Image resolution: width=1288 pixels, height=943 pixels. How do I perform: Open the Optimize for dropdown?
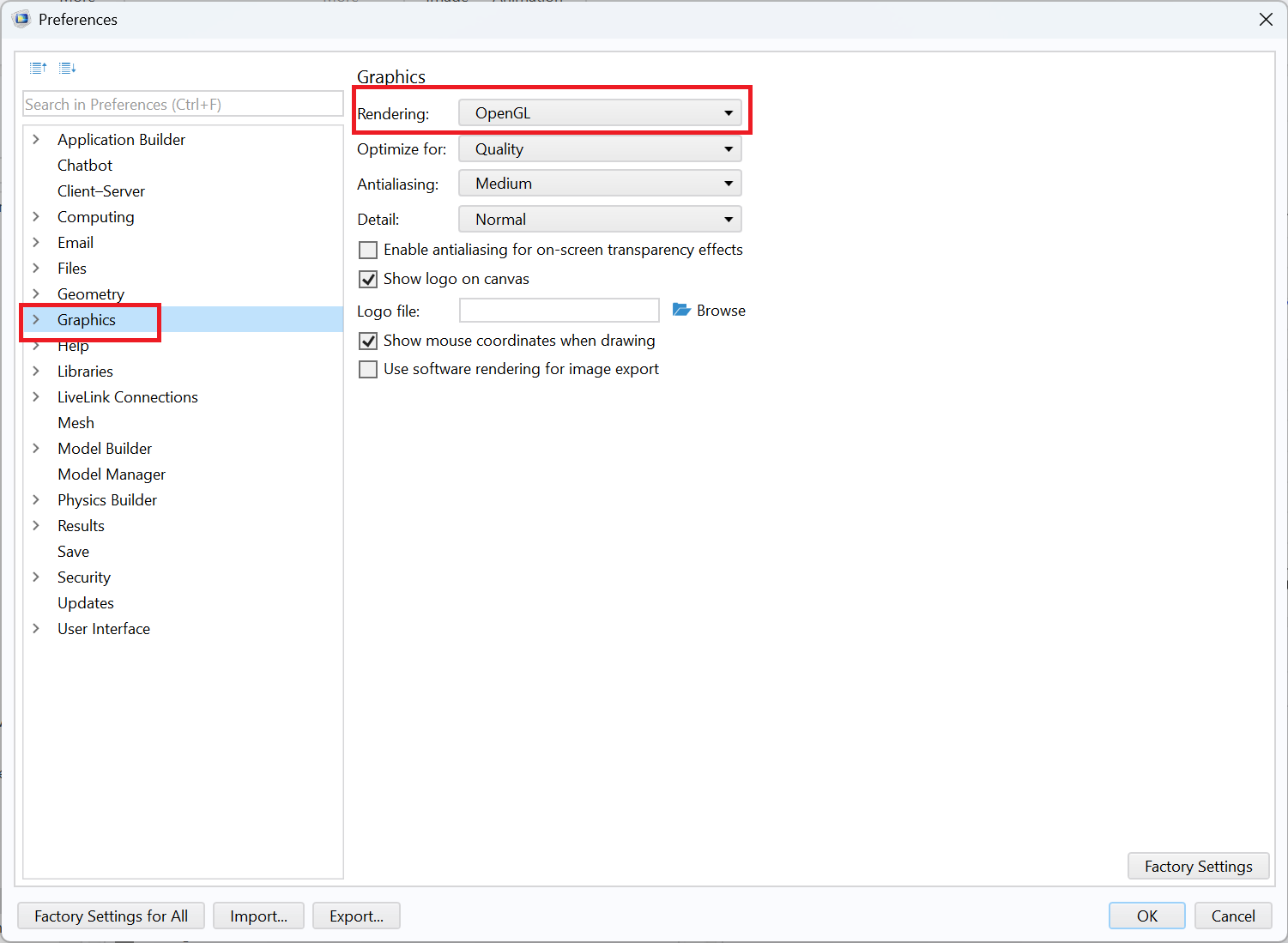pos(600,149)
